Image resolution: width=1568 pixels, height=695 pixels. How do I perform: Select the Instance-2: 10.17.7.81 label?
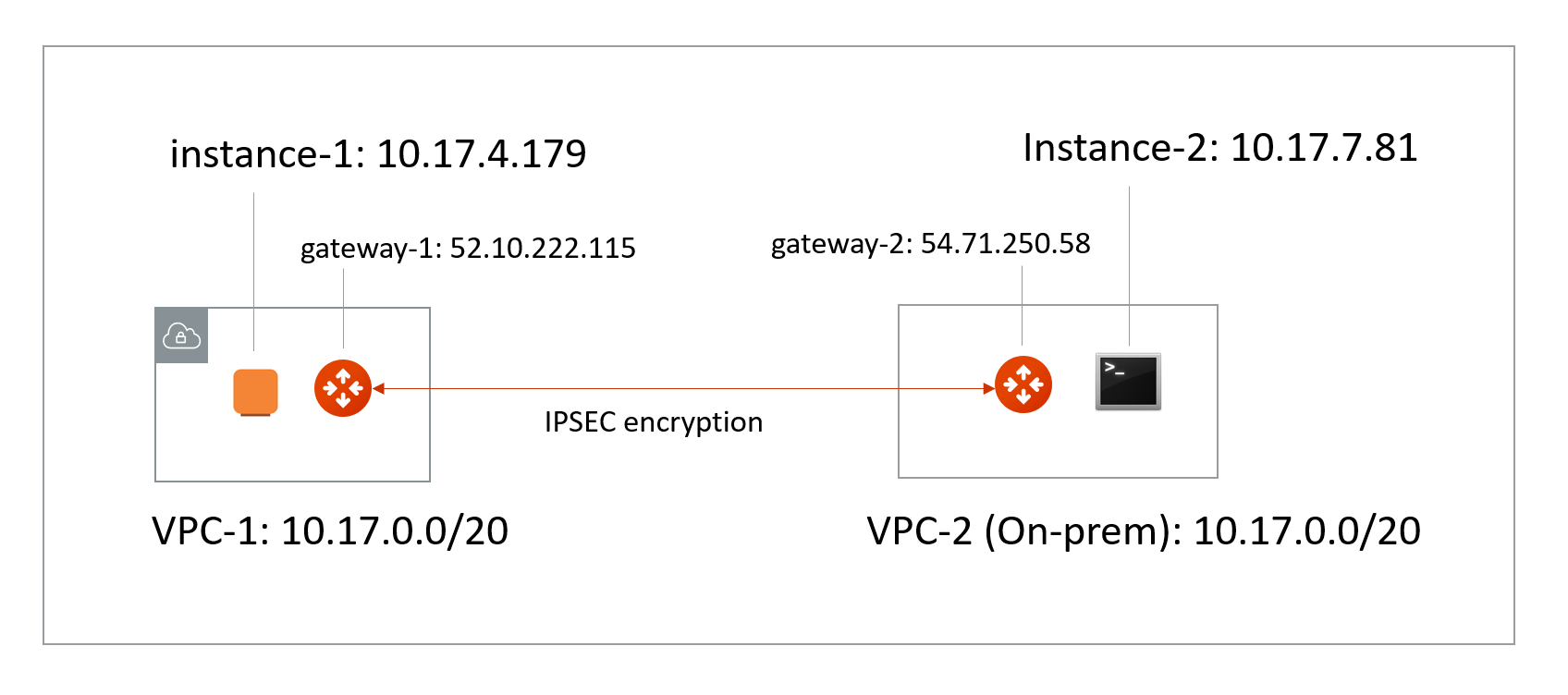coord(1219,148)
